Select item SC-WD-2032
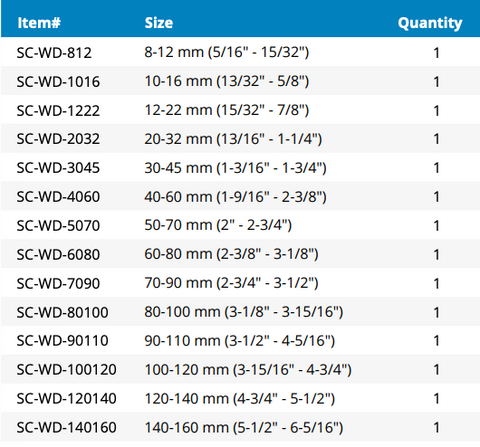The image size is (480, 447). click(x=58, y=139)
